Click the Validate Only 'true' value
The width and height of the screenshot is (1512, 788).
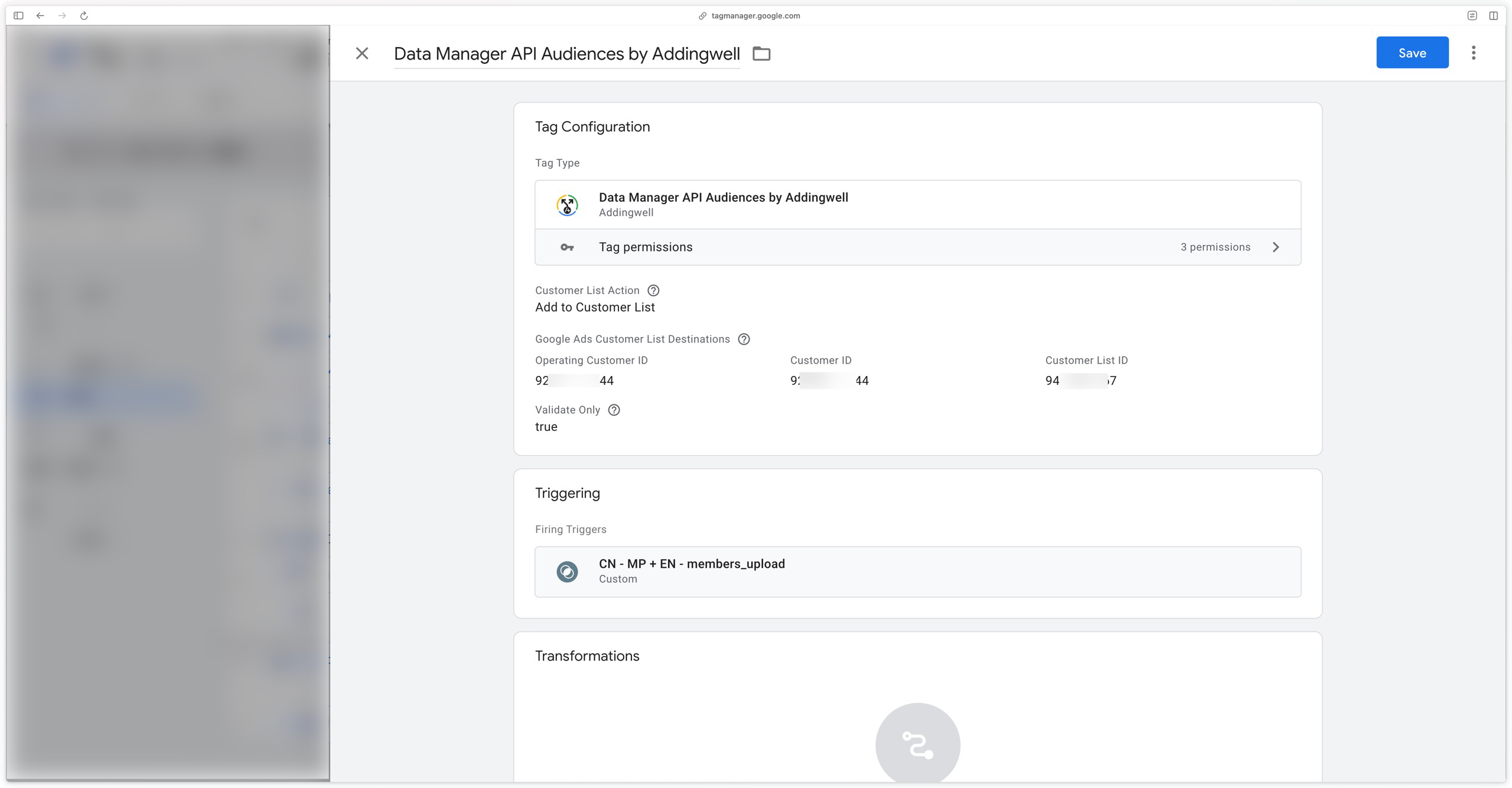(x=546, y=427)
